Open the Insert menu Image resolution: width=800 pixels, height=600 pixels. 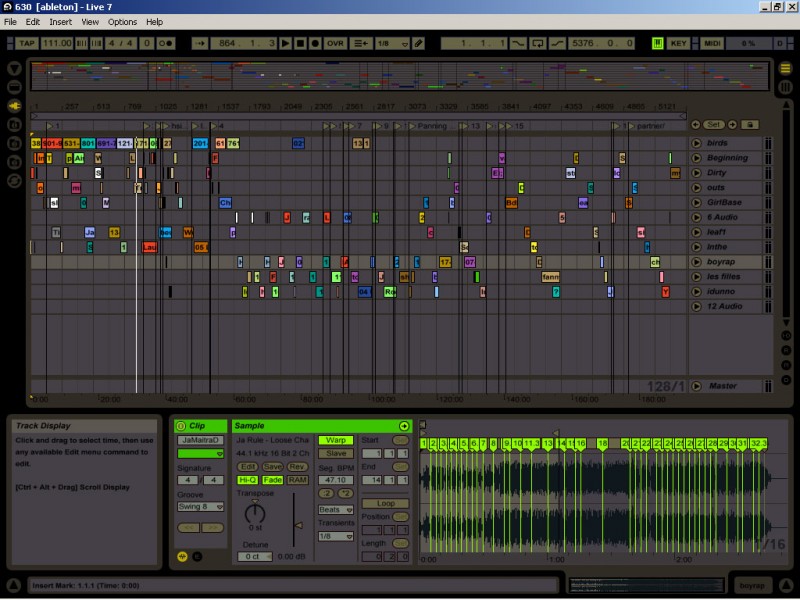(x=60, y=21)
